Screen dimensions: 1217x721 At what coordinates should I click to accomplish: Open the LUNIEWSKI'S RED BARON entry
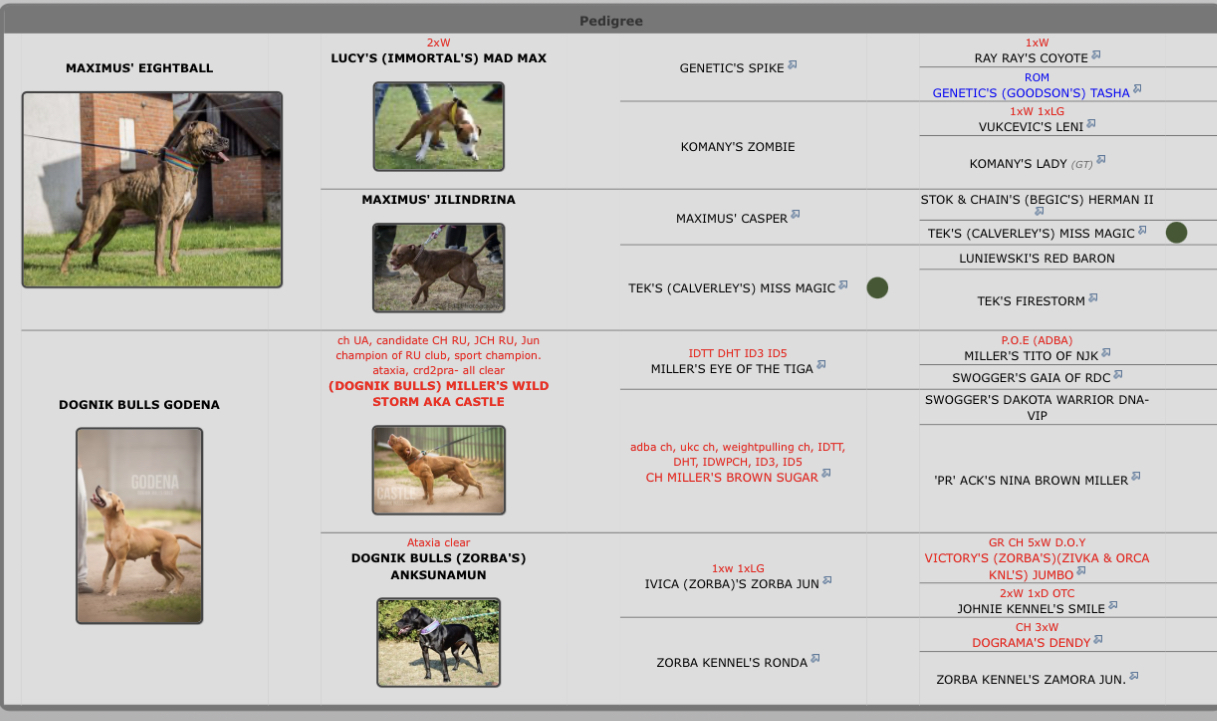coord(1037,258)
